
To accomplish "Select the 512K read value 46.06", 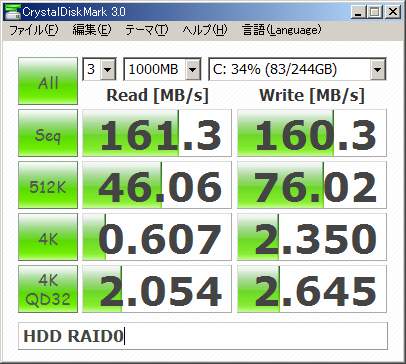I will pyautogui.click(x=157, y=185).
